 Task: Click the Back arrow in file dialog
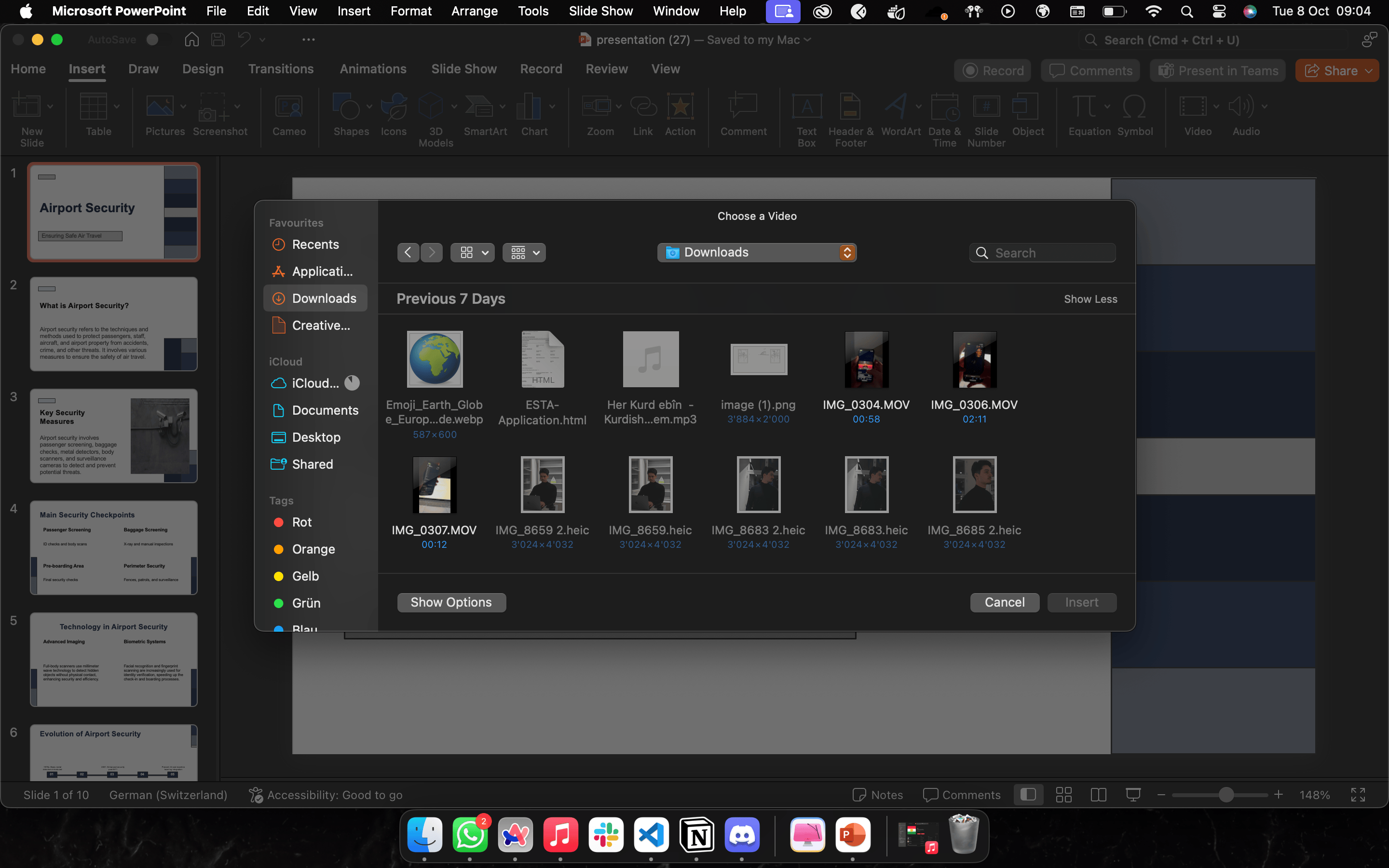[408, 253]
